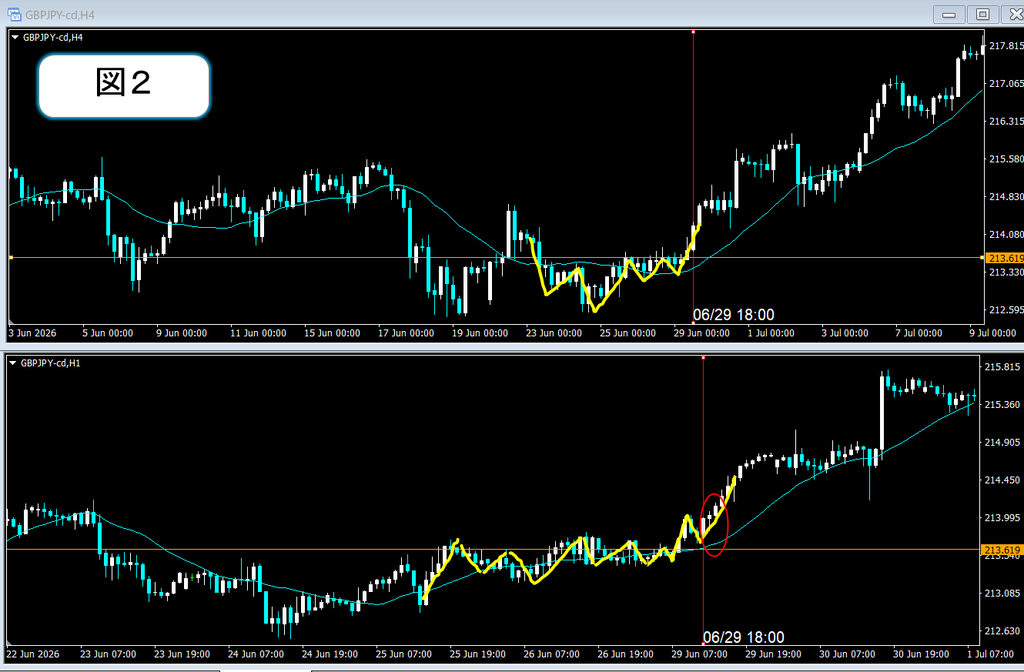Viewport: 1024px width, 672px height.
Task: Select the 図2 text label box
Action: click(x=124, y=86)
